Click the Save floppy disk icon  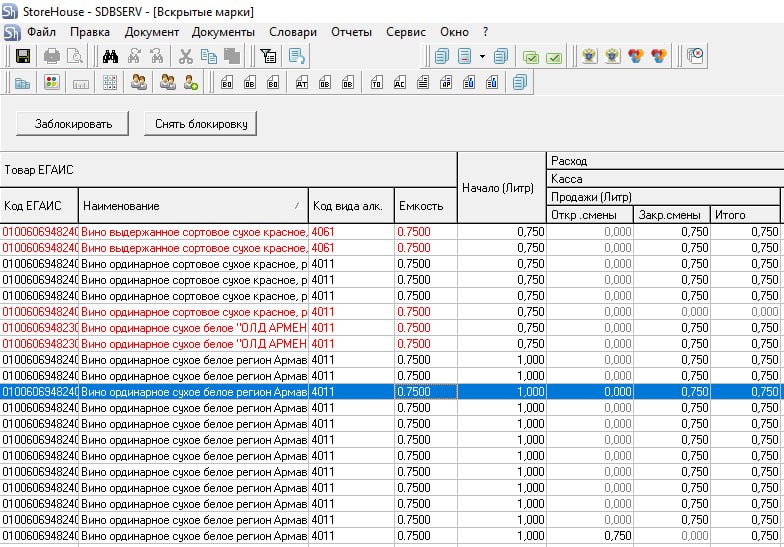click(x=23, y=56)
